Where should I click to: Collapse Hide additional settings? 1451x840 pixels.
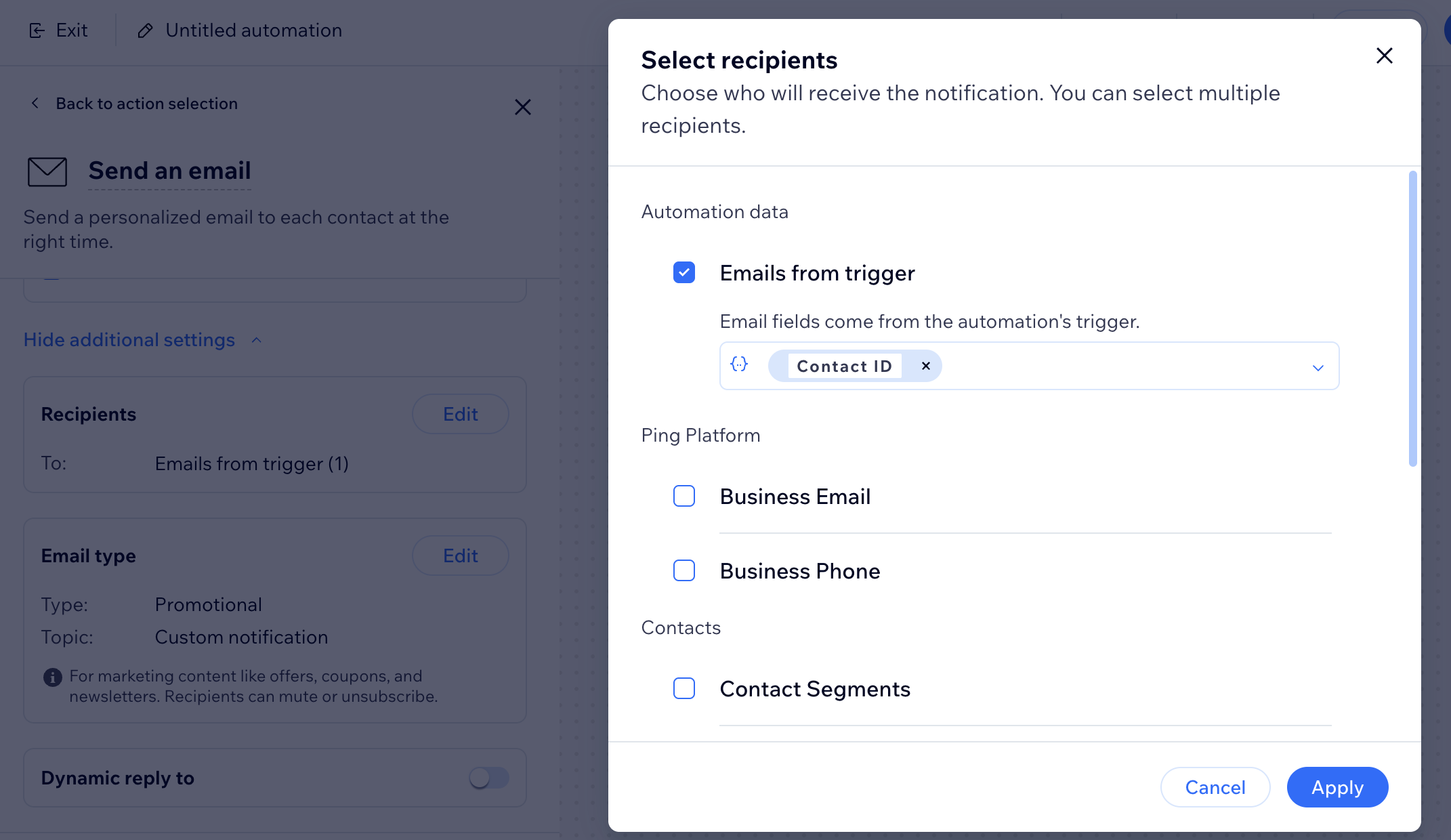(x=143, y=339)
